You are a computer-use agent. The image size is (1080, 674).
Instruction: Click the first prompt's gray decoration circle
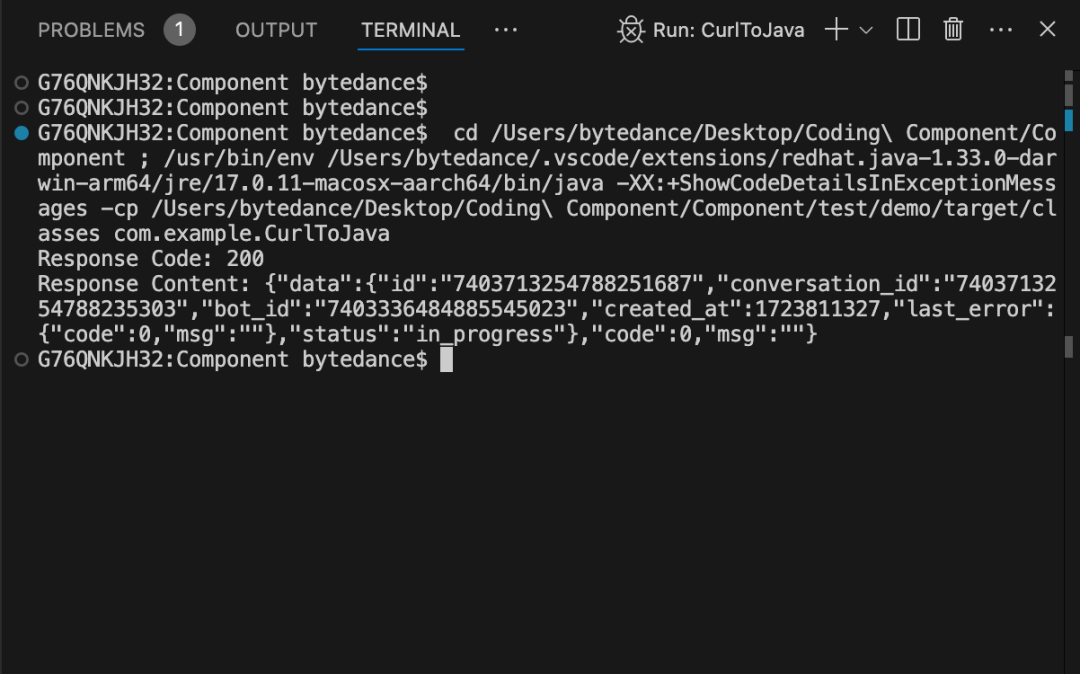pyautogui.click(x=22, y=82)
